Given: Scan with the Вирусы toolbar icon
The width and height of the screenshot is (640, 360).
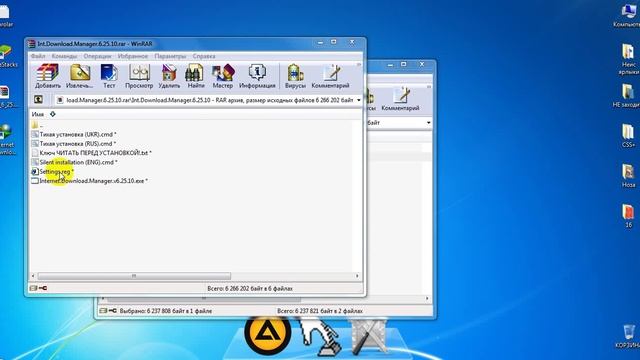Looking at the screenshot, I should click(295, 76).
